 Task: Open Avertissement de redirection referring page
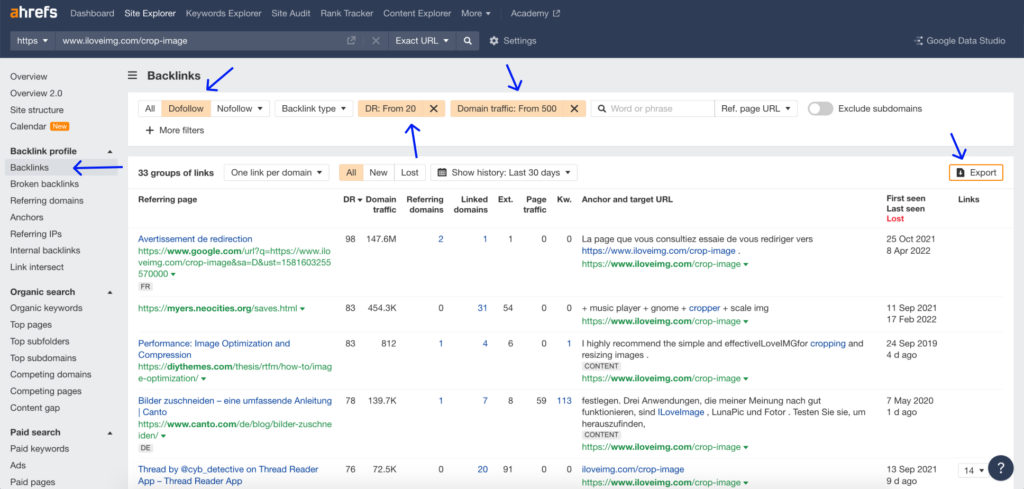[195, 239]
